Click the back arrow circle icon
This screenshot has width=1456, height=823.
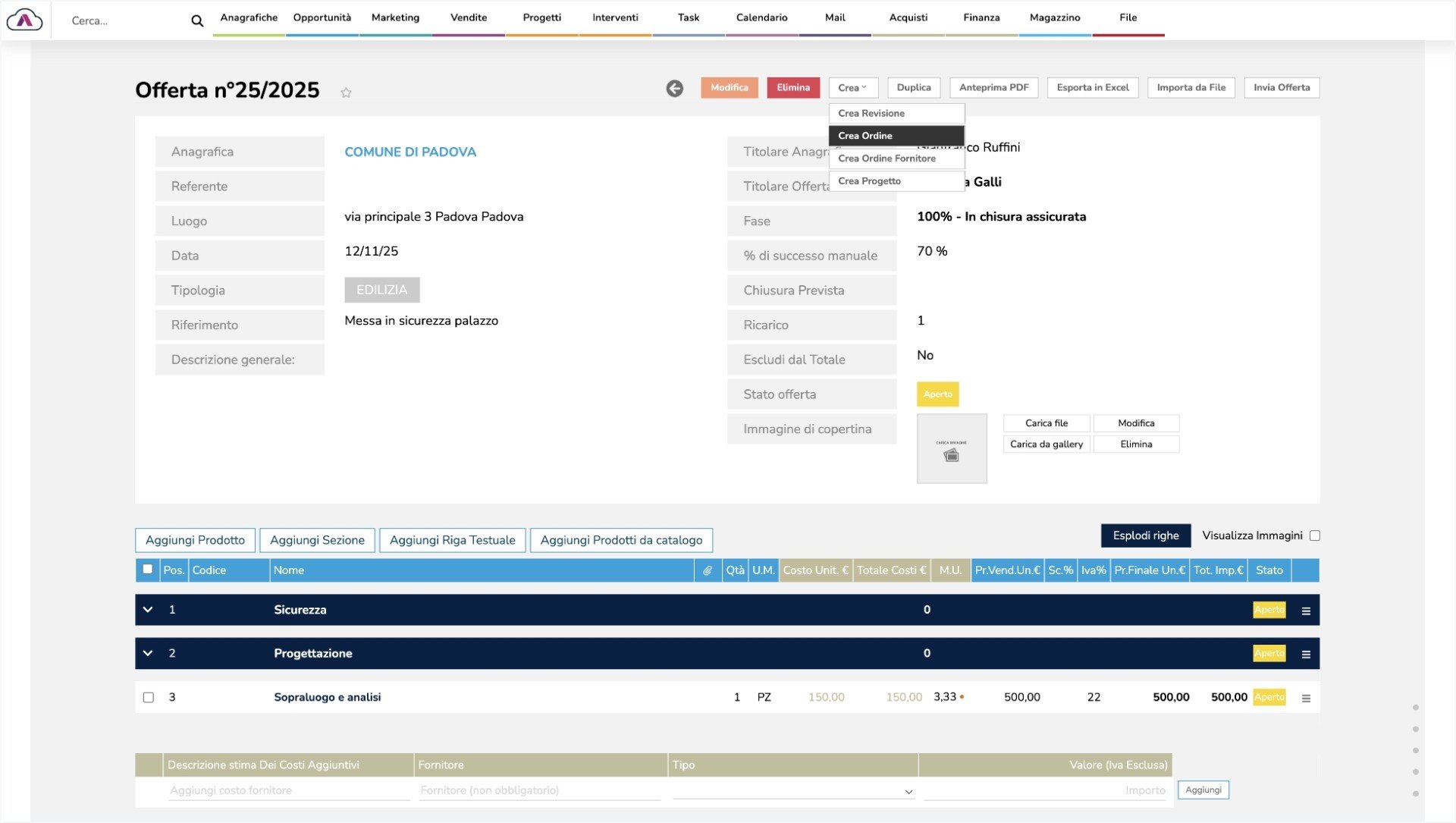(674, 89)
